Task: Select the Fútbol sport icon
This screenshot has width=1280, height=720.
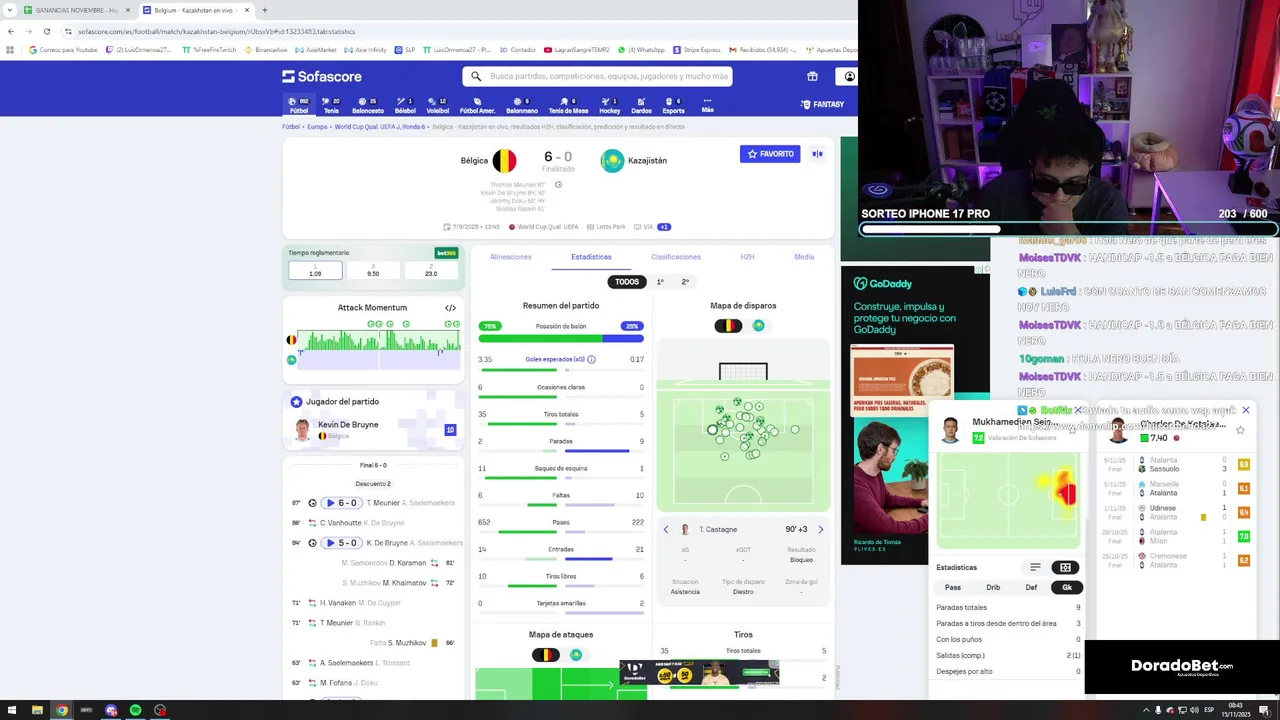Action: click(x=299, y=105)
